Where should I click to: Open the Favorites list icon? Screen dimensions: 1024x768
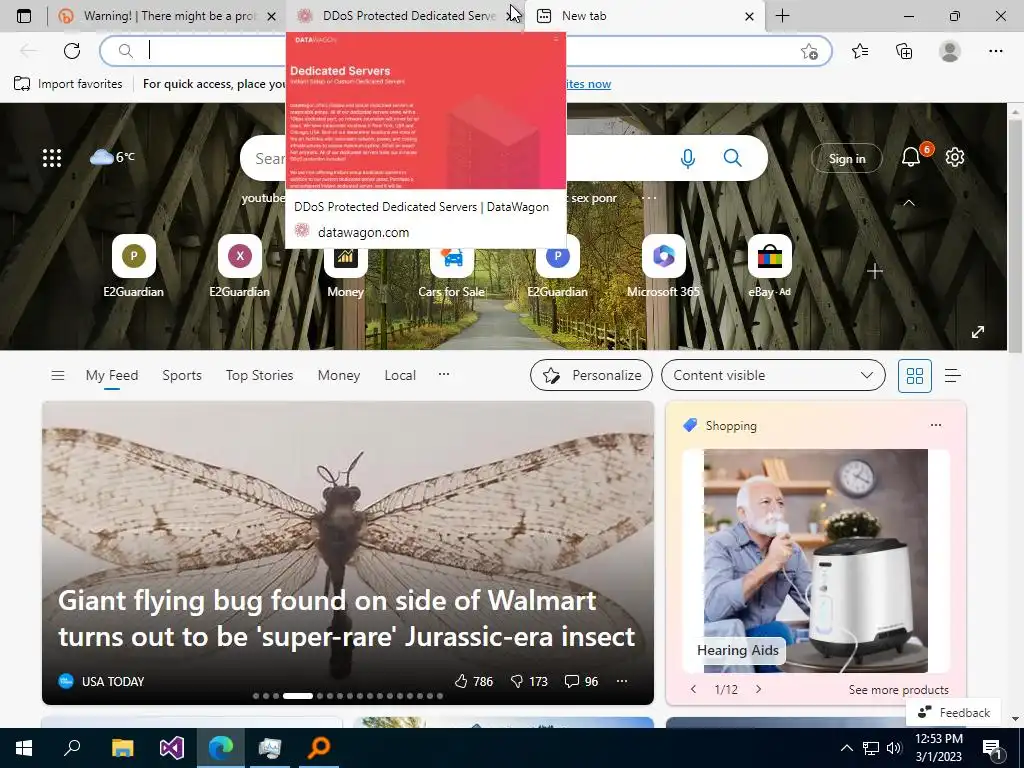(860, 51)
